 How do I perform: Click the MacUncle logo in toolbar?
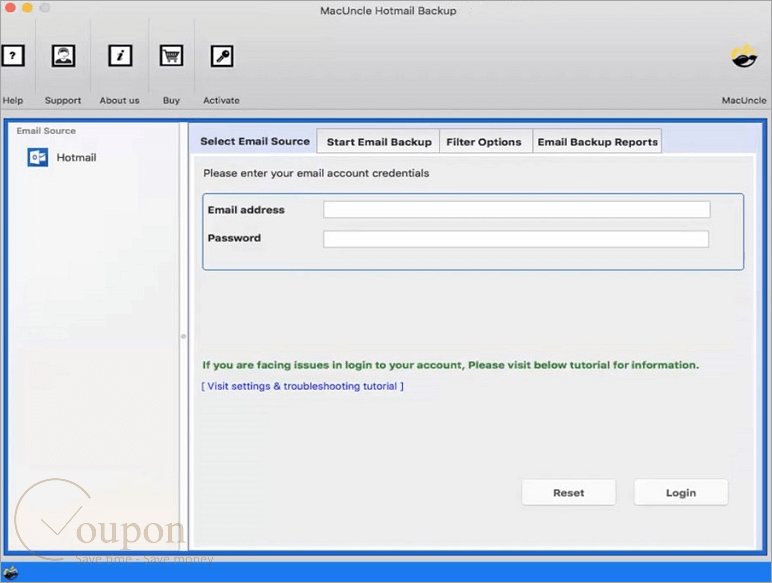(x=744, y=56)
